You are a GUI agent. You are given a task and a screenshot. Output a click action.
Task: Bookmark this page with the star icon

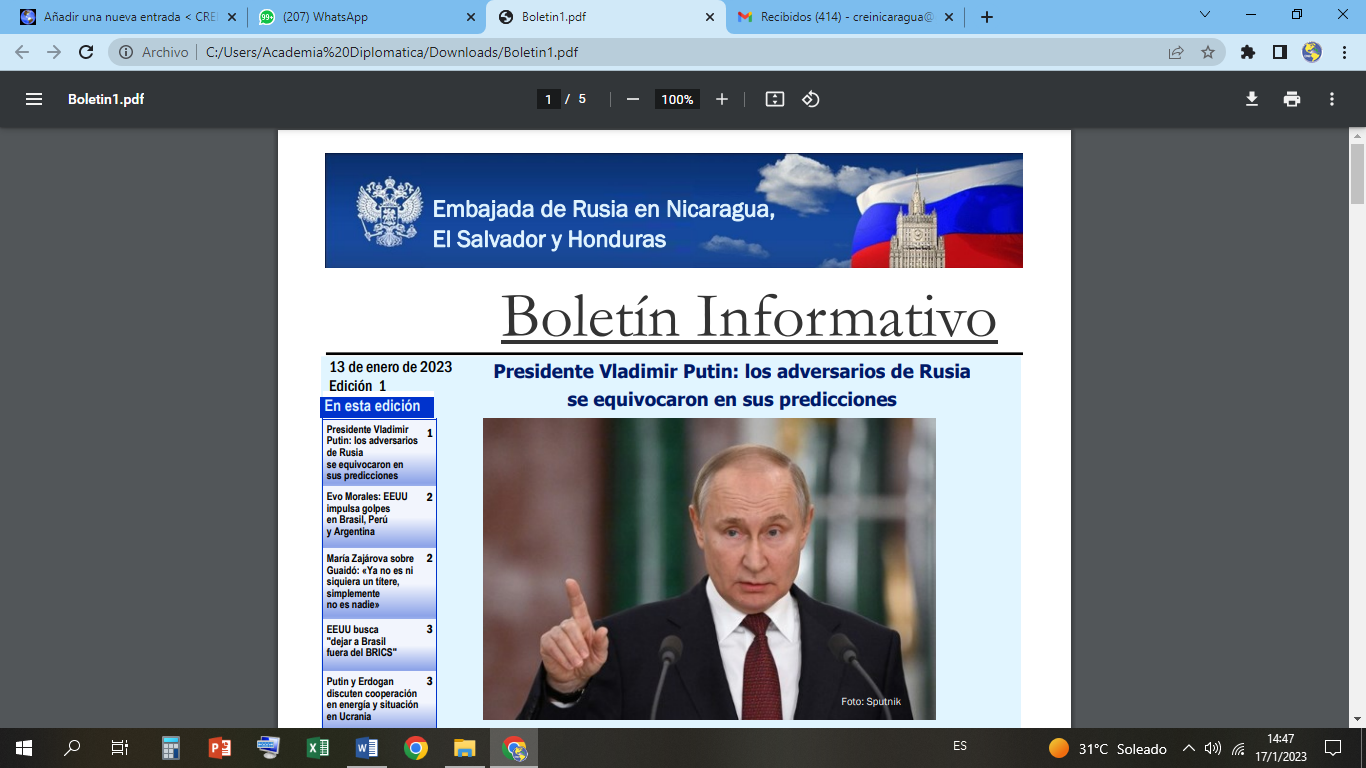point(1208,52)
